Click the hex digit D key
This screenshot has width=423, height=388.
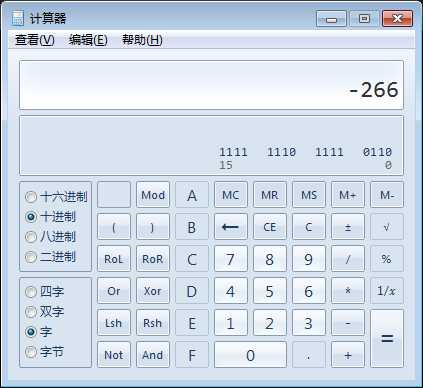192,291
